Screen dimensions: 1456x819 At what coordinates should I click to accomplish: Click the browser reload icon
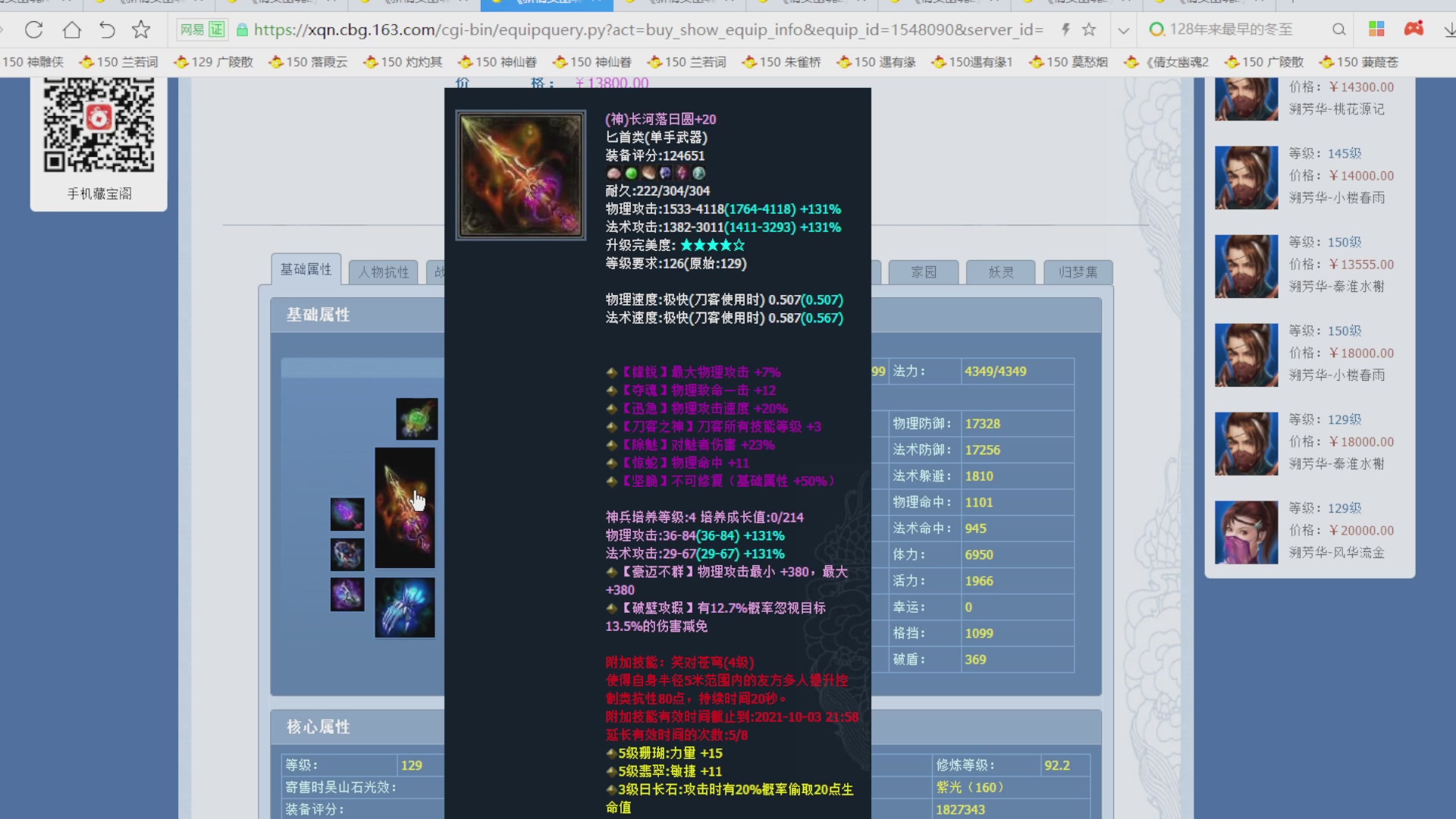coord(33,30)
